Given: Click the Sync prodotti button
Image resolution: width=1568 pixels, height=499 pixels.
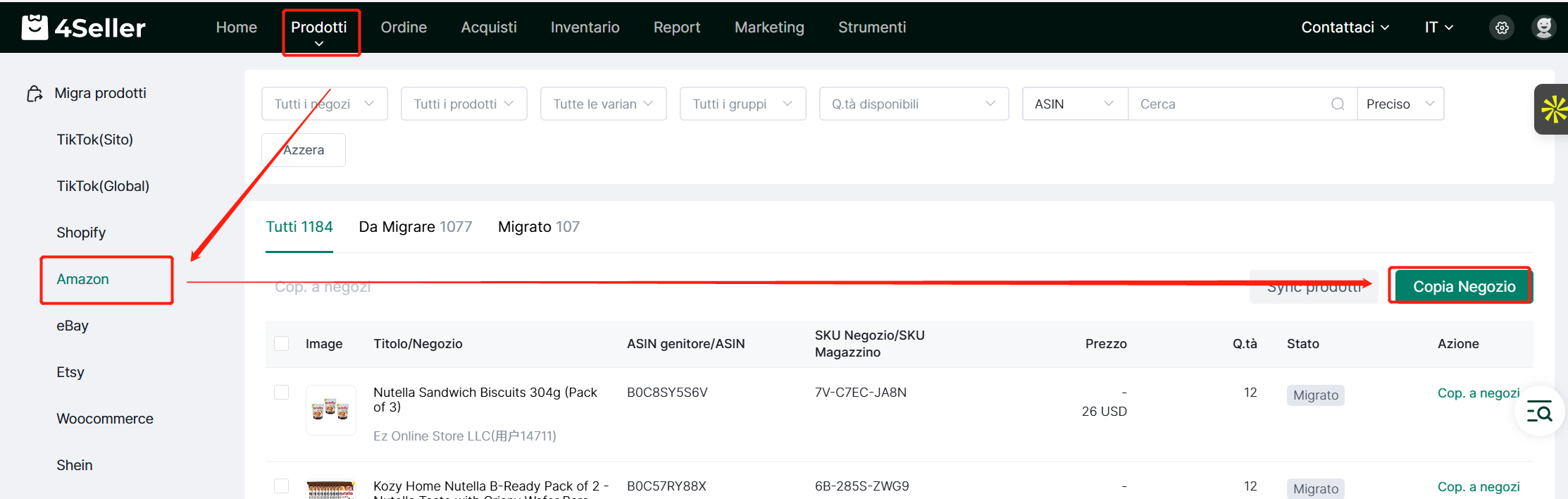Looking at the screenshot, I should pos(1314,287).
